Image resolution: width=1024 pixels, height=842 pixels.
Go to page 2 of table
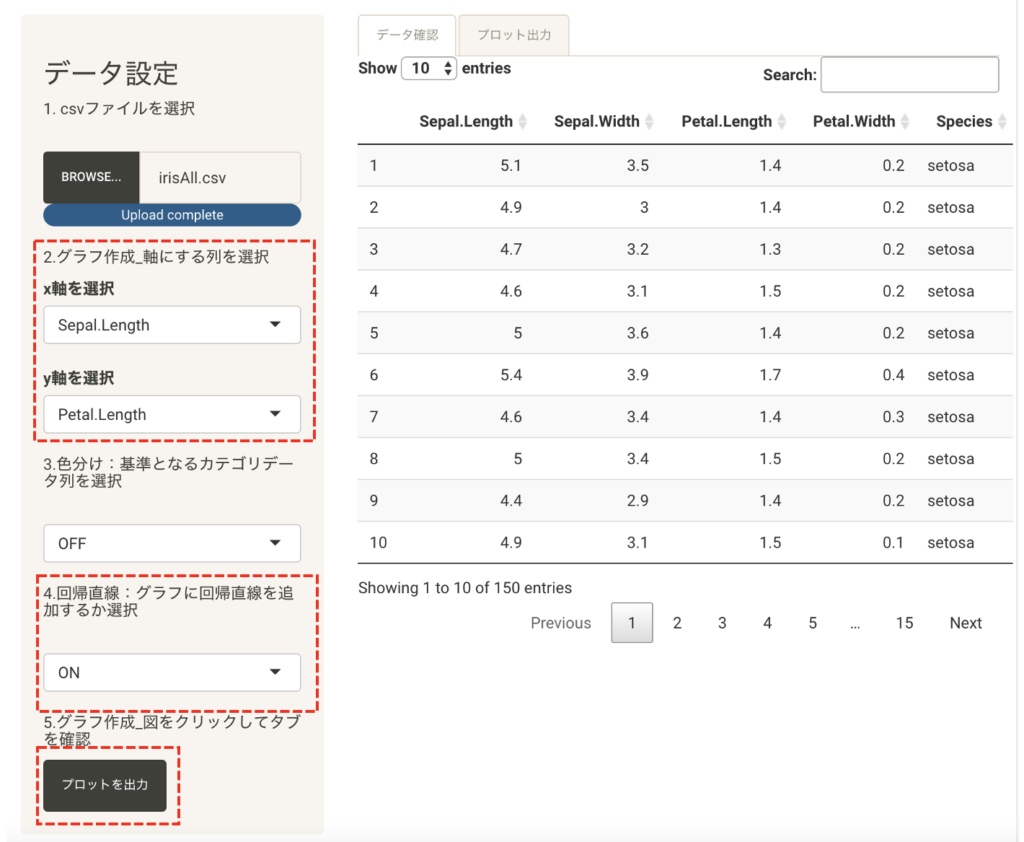(x=677, y=623)
